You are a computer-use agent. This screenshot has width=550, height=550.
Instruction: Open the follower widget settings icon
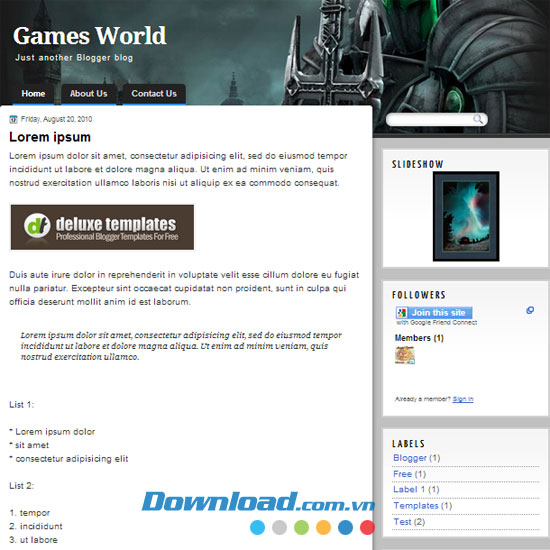tap(530, 310)
